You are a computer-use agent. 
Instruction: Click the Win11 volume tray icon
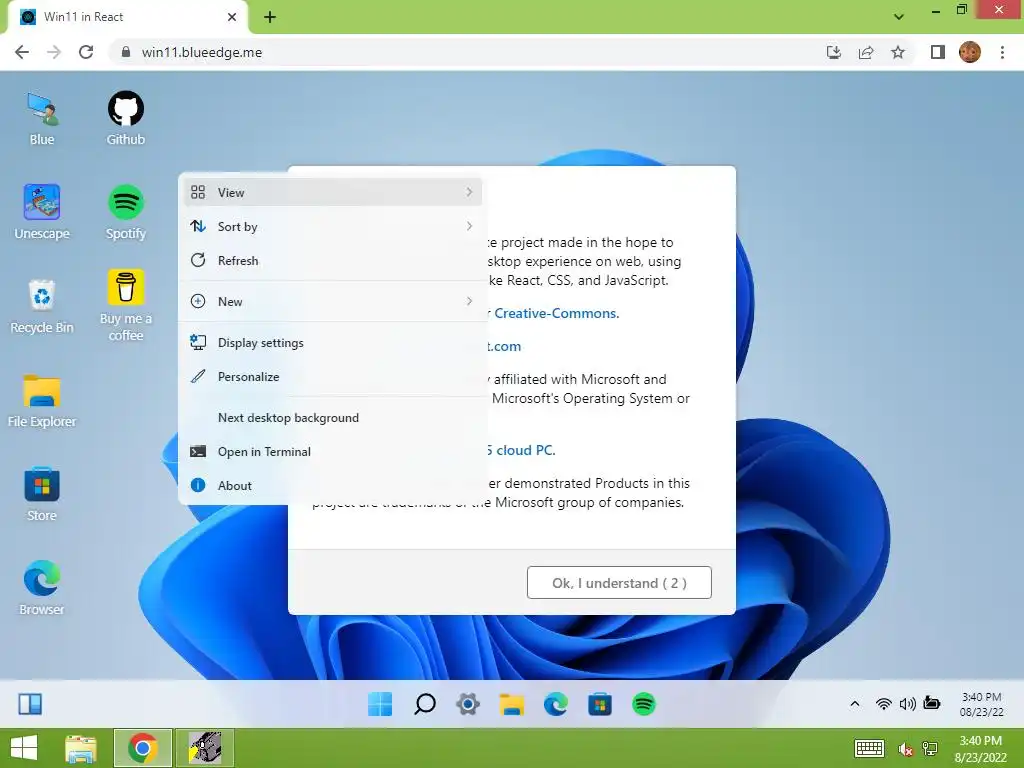pos(907,703)
